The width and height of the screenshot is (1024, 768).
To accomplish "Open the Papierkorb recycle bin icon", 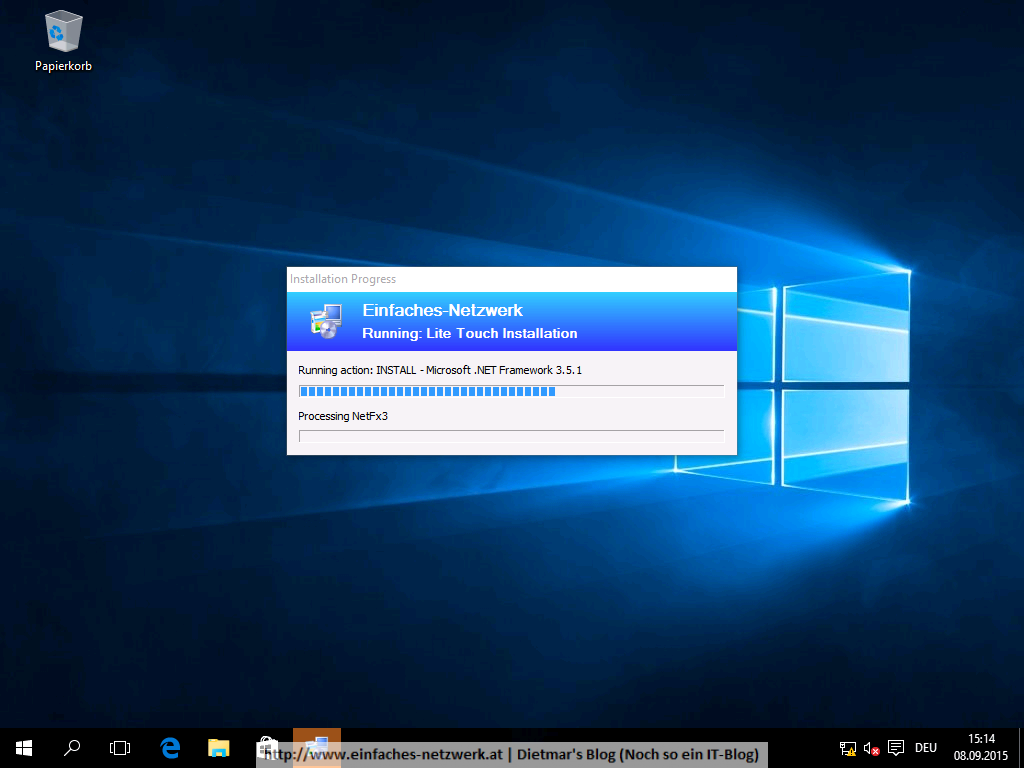I will 63,42.
